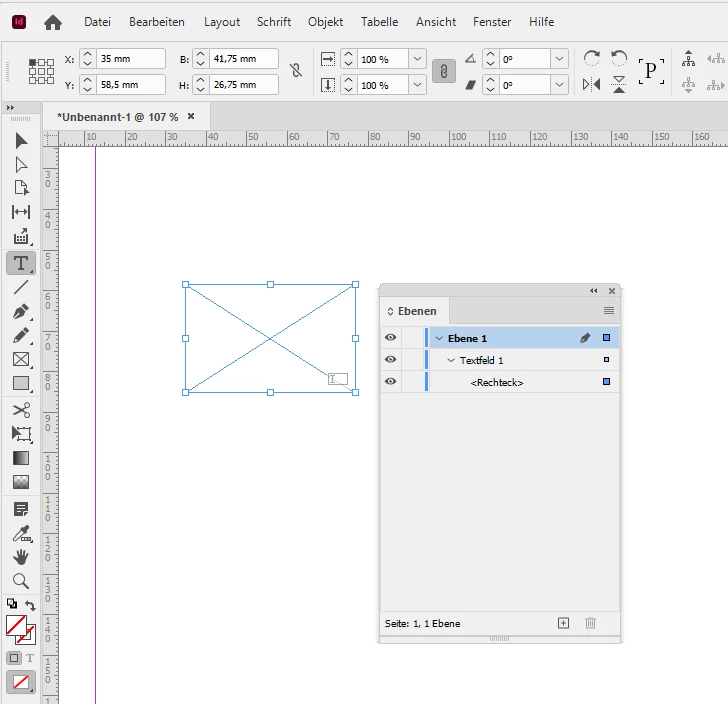The width and height of the screenshot is (728, 704).
Task: Select the Content Collector tool
Action: pos(21,236)
